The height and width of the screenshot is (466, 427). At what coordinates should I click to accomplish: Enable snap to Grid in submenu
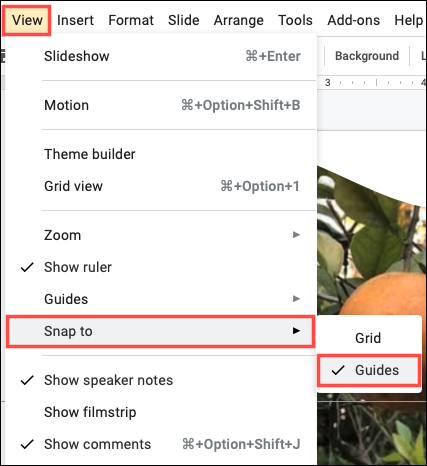coord(369,338)
